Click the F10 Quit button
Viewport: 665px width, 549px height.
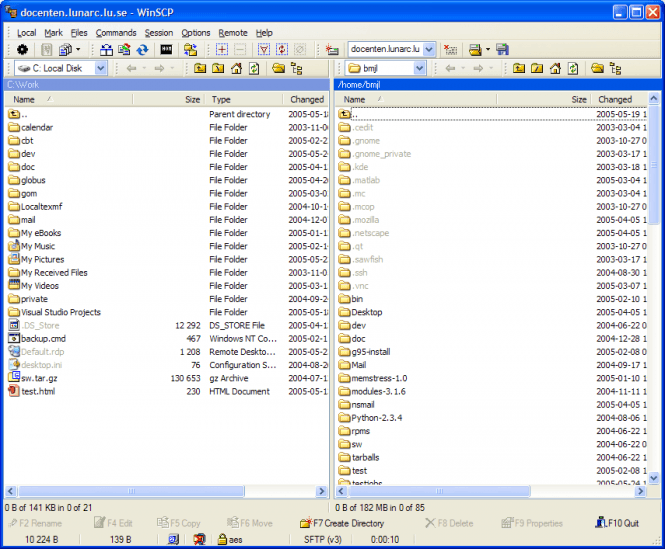pyautogui.click(x=617, y=523)
